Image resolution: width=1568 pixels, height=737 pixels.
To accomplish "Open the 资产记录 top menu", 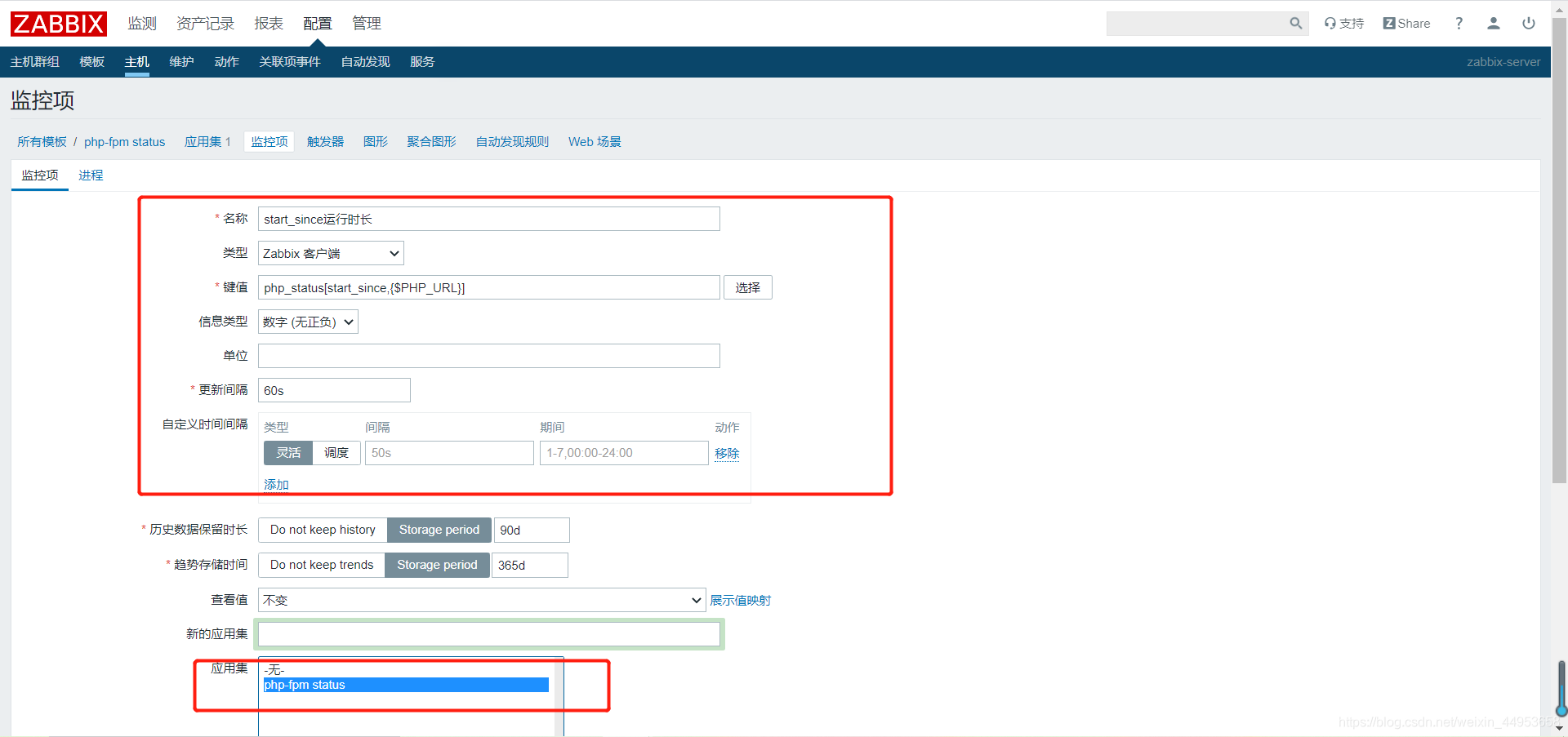I will pyautogui.click(x=205, y=24).
